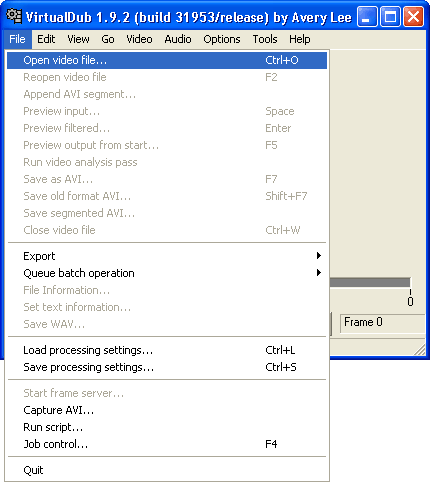Open the View menu
The image size is (430, 482).
pyautogui.click(x=78, y=39)
